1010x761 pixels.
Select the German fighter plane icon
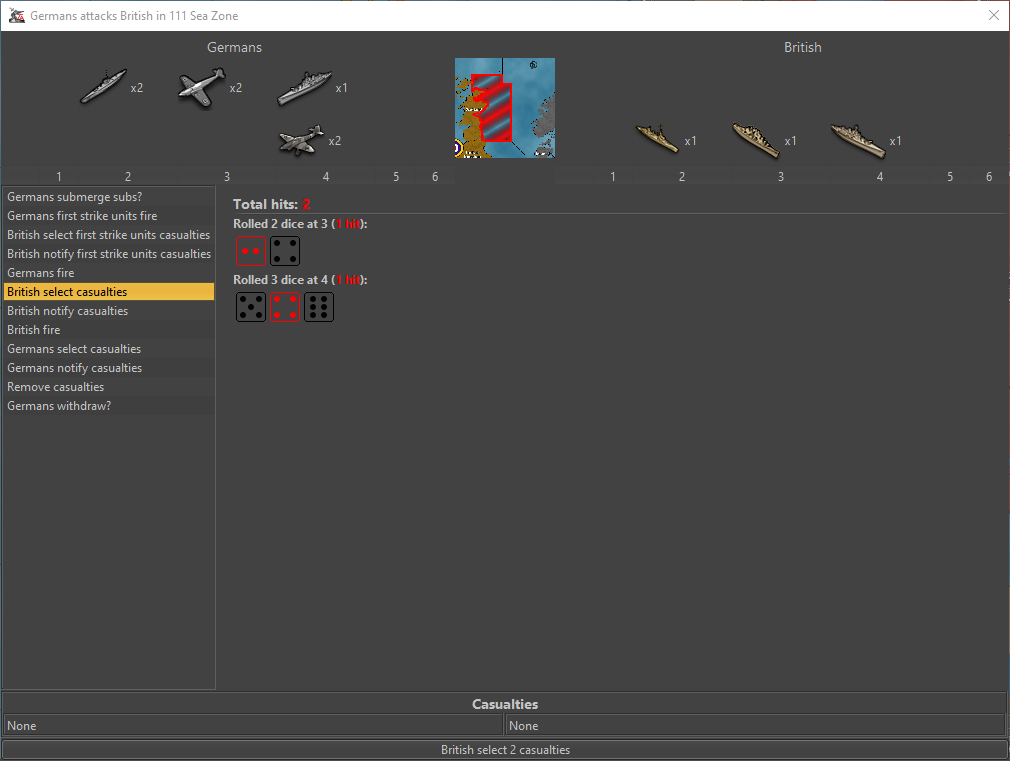[202, 88]
